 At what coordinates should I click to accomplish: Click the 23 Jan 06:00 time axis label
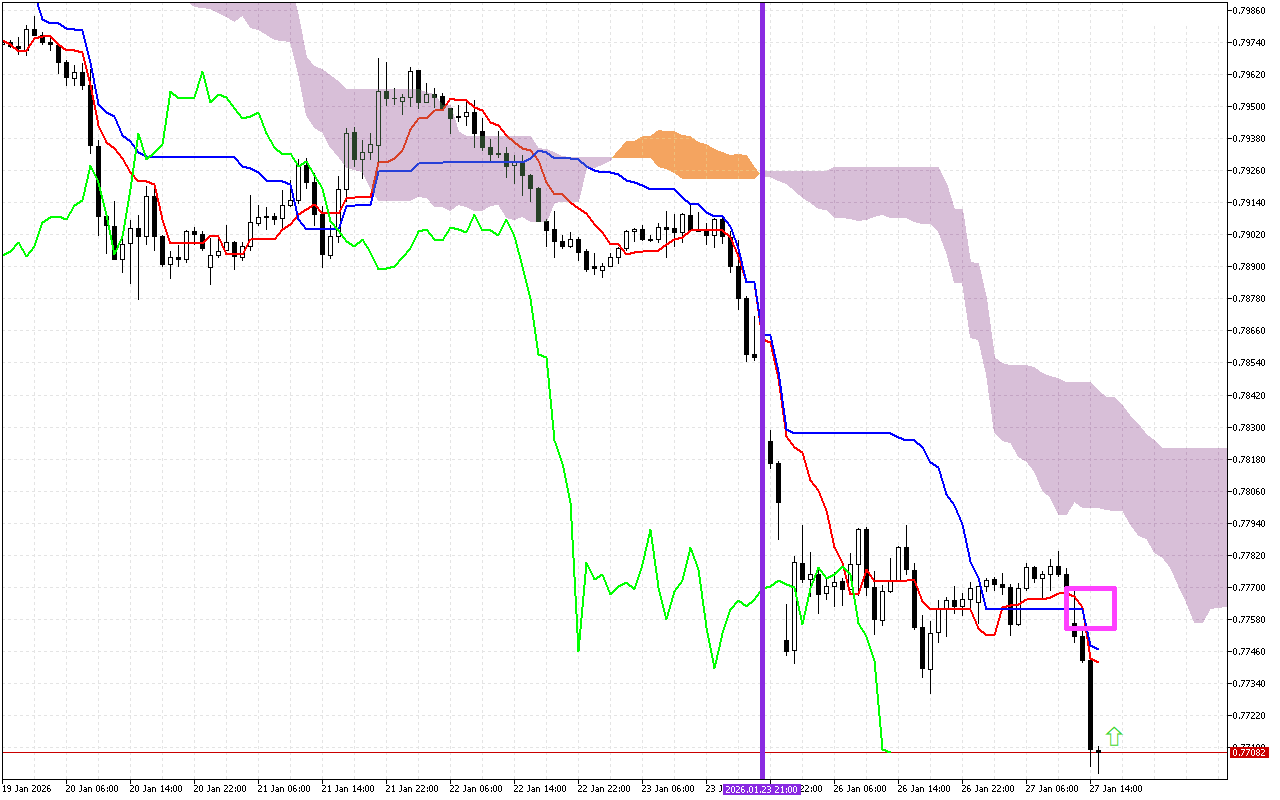pos(668,789)
